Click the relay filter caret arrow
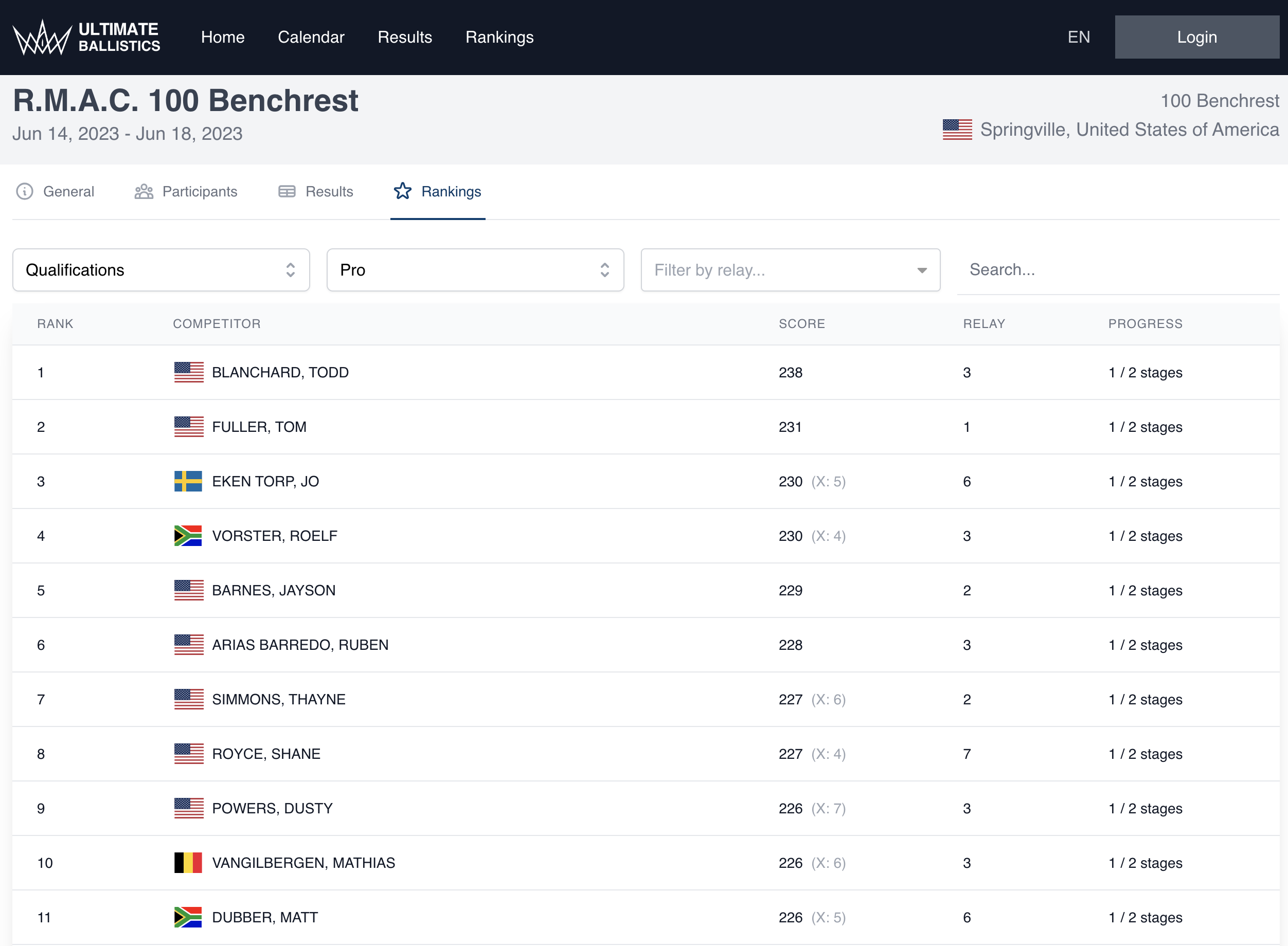 [922, 270]
